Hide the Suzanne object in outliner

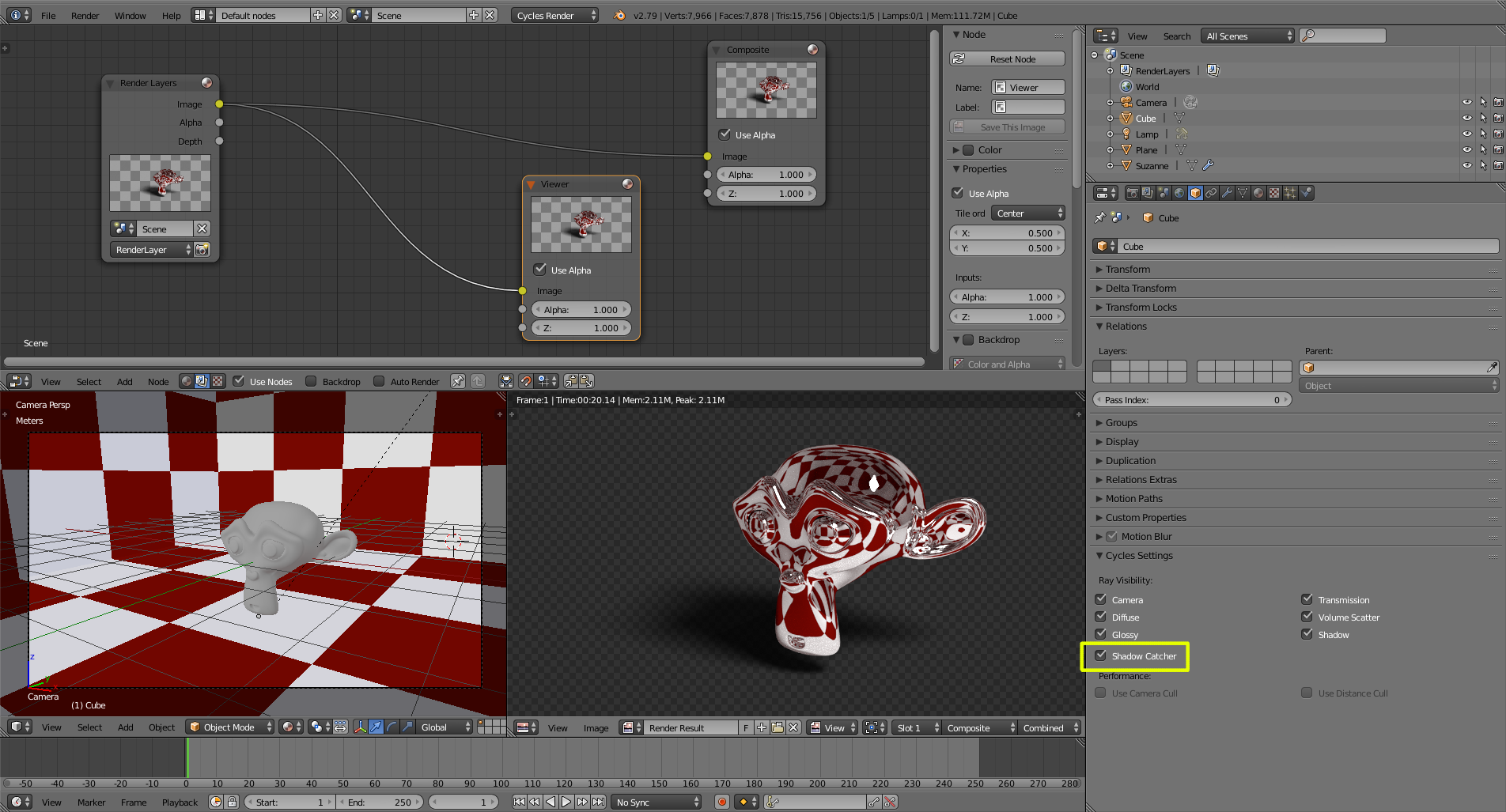(x=1467, y=165)
